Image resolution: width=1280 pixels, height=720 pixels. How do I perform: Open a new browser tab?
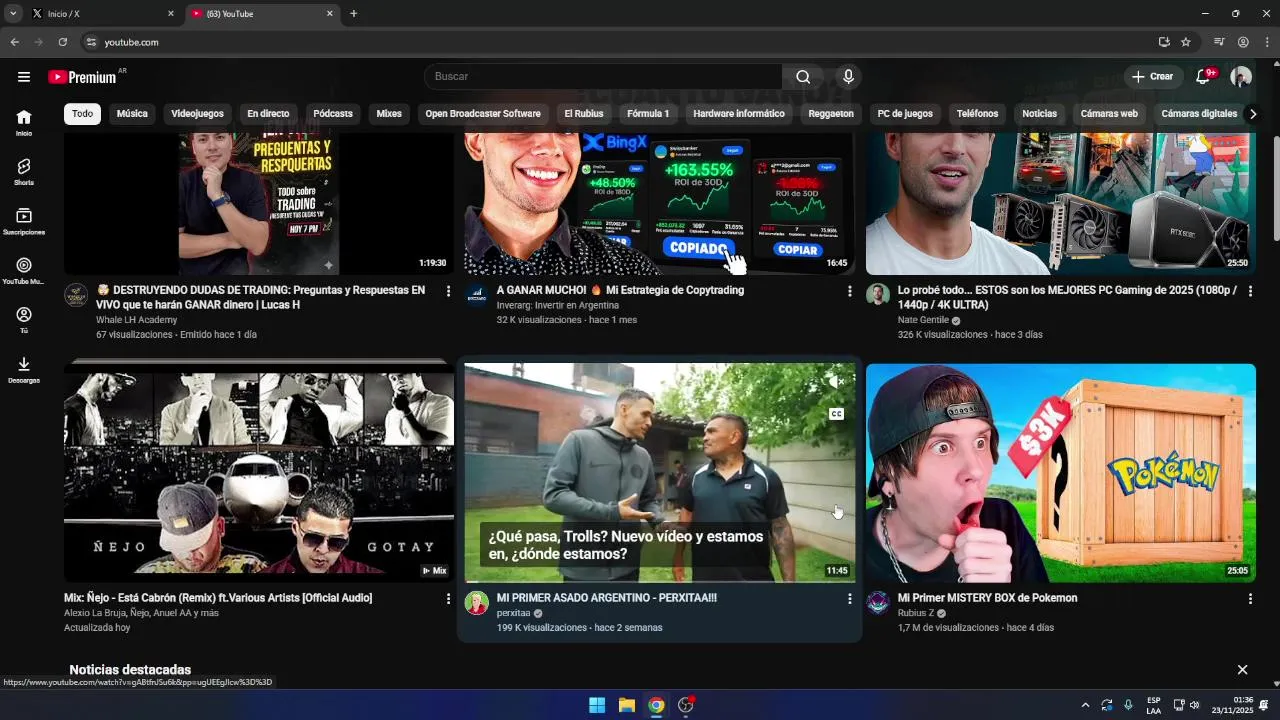click(353, 14)
